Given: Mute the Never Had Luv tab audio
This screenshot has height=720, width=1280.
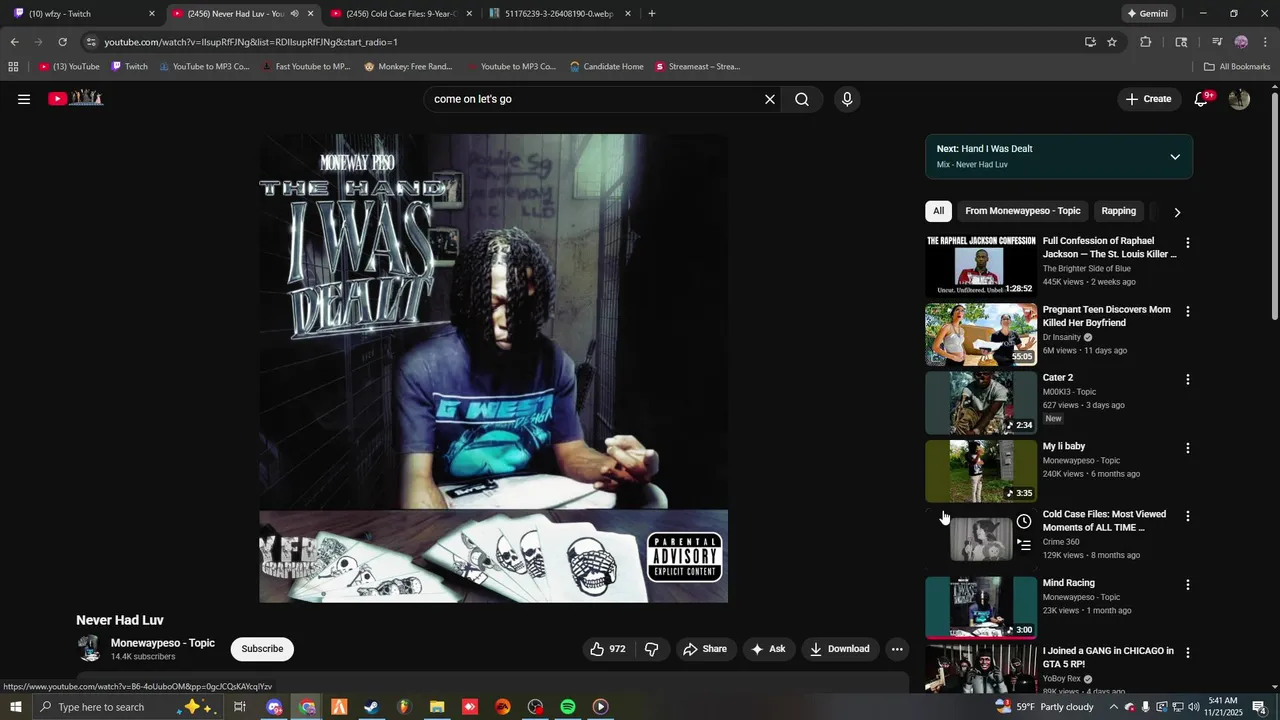Looking at the screenshot, I should coord(294,14).
